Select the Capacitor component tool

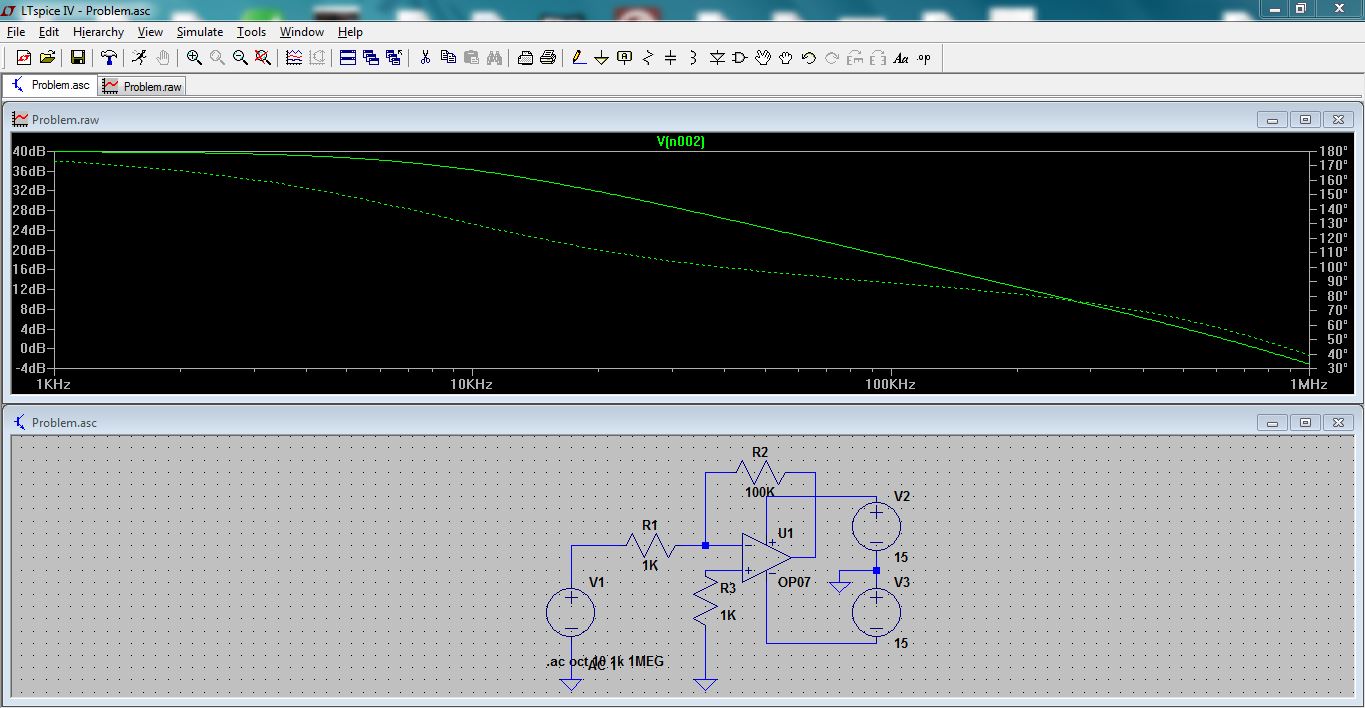670,58
